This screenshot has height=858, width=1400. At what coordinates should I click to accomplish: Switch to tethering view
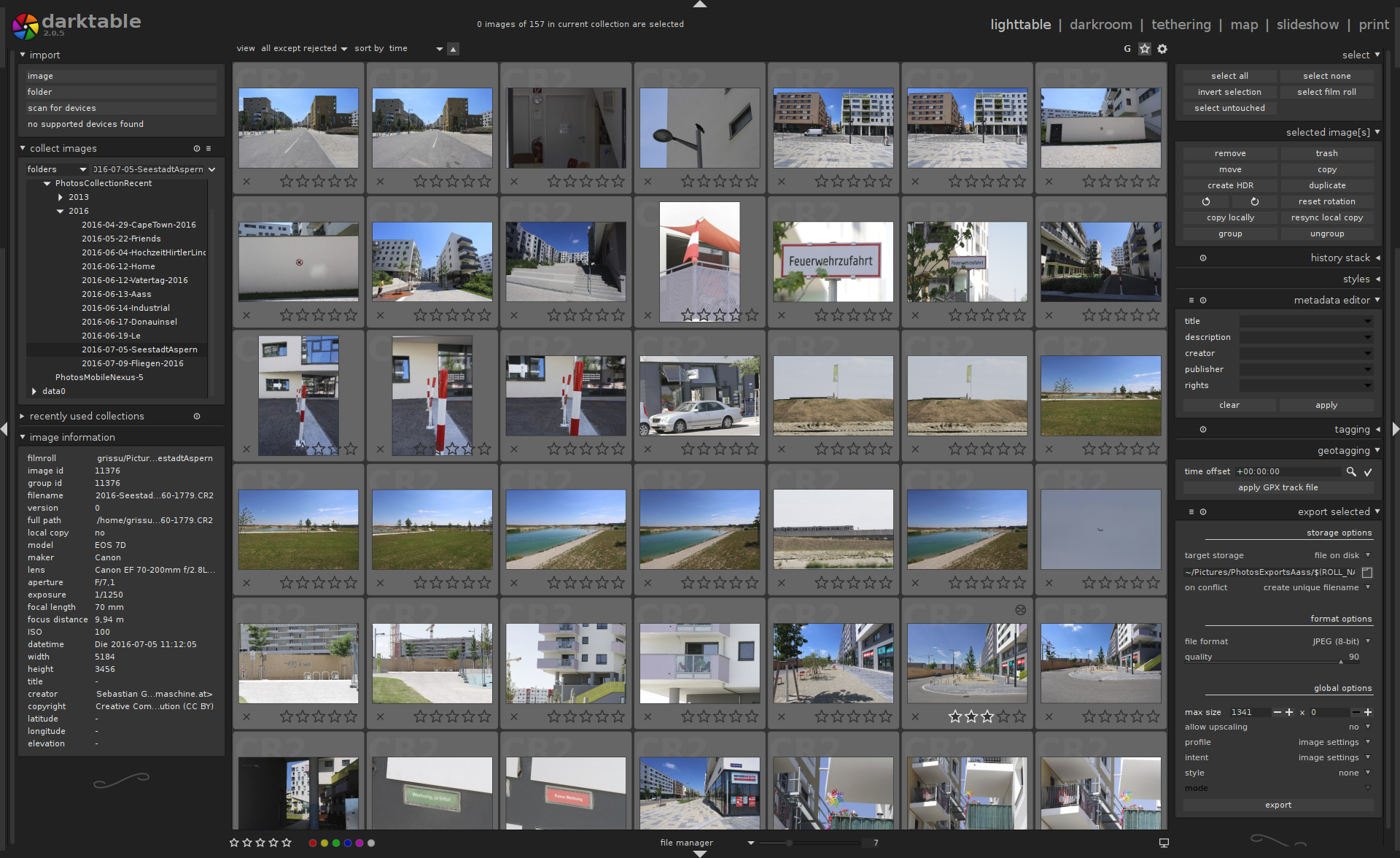click(1181, 25)
